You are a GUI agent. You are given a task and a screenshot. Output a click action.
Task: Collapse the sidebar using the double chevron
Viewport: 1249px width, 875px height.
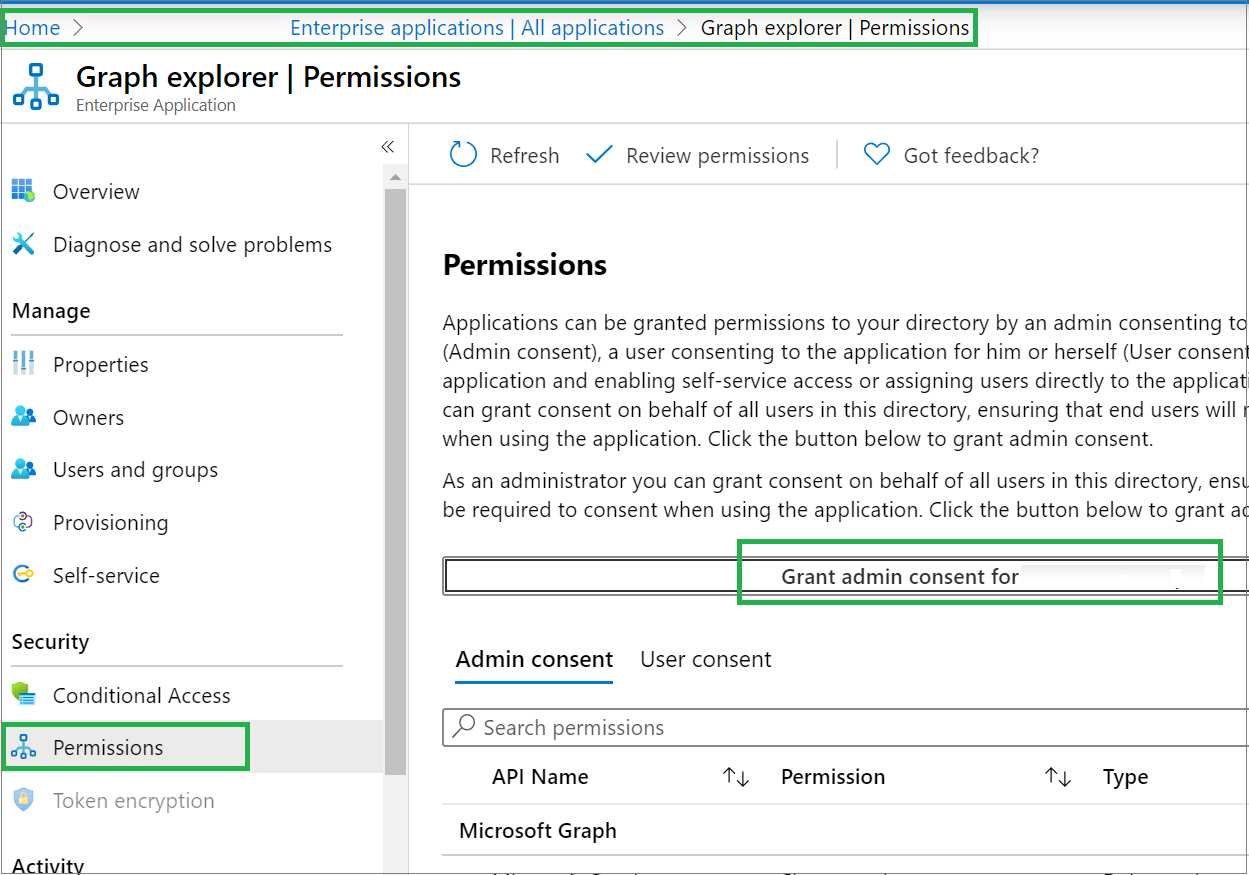click(388, 146)
